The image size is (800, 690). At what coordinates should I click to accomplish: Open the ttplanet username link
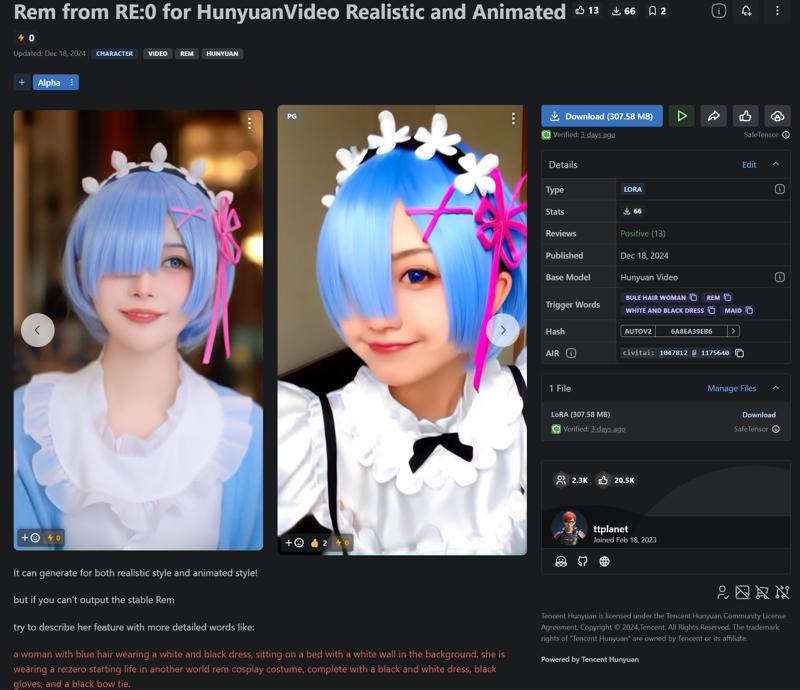611,529
